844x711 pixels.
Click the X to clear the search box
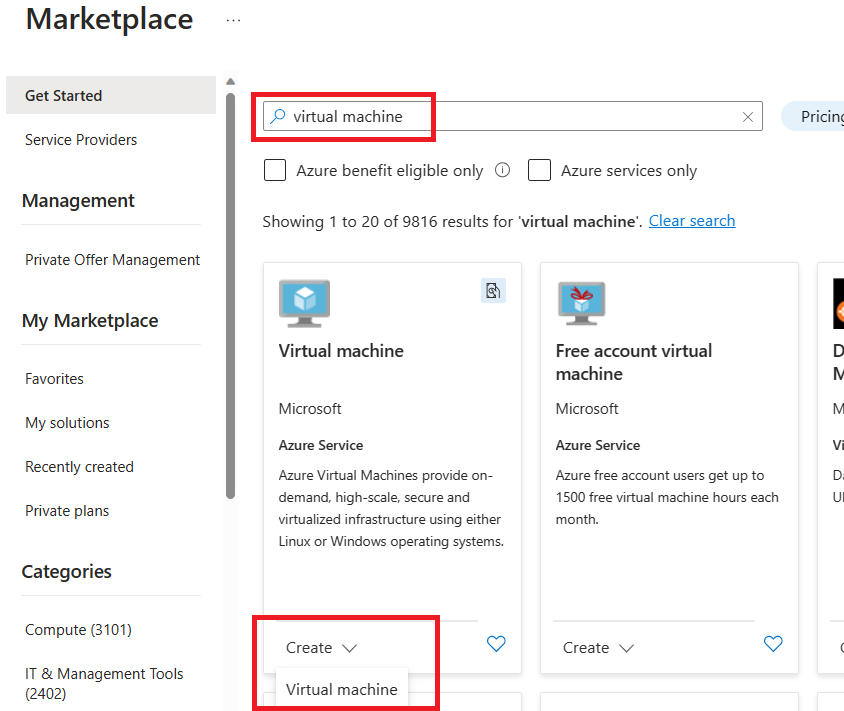(x=747, y=116)
